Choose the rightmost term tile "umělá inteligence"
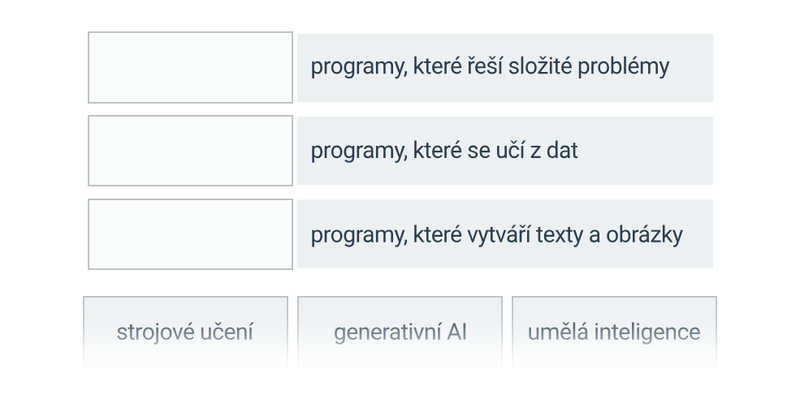 (x=614, y=331)
